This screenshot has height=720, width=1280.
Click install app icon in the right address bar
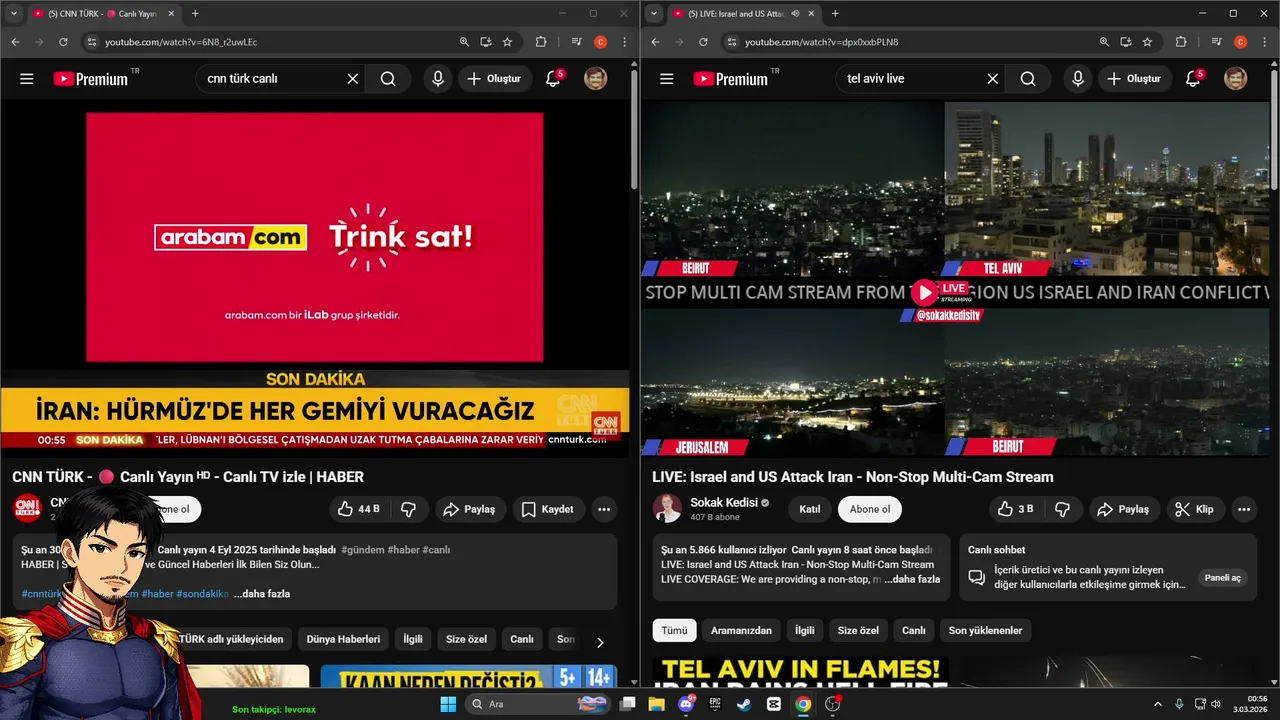pyautogui.click(x=1126, y=42)
